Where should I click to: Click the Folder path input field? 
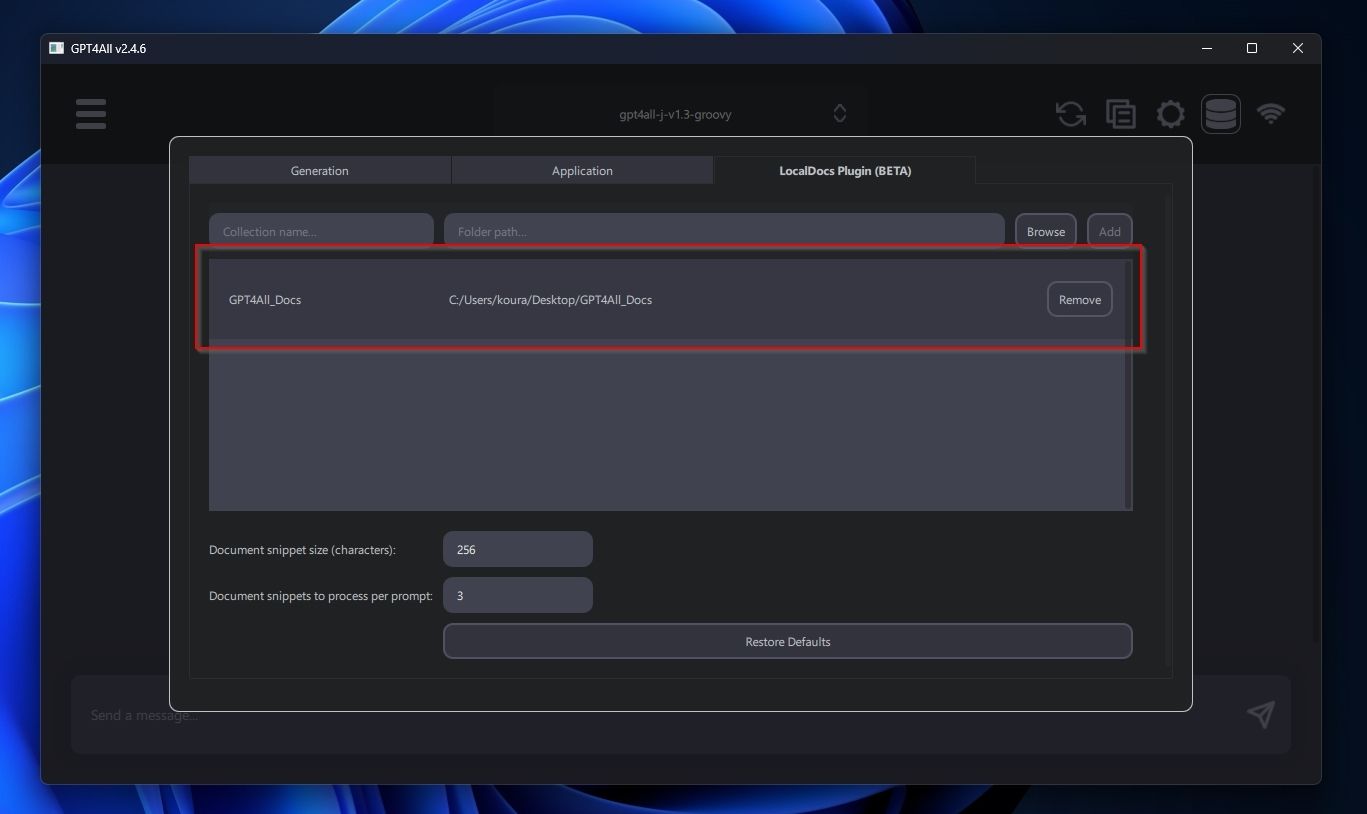(x=723, y=231)
